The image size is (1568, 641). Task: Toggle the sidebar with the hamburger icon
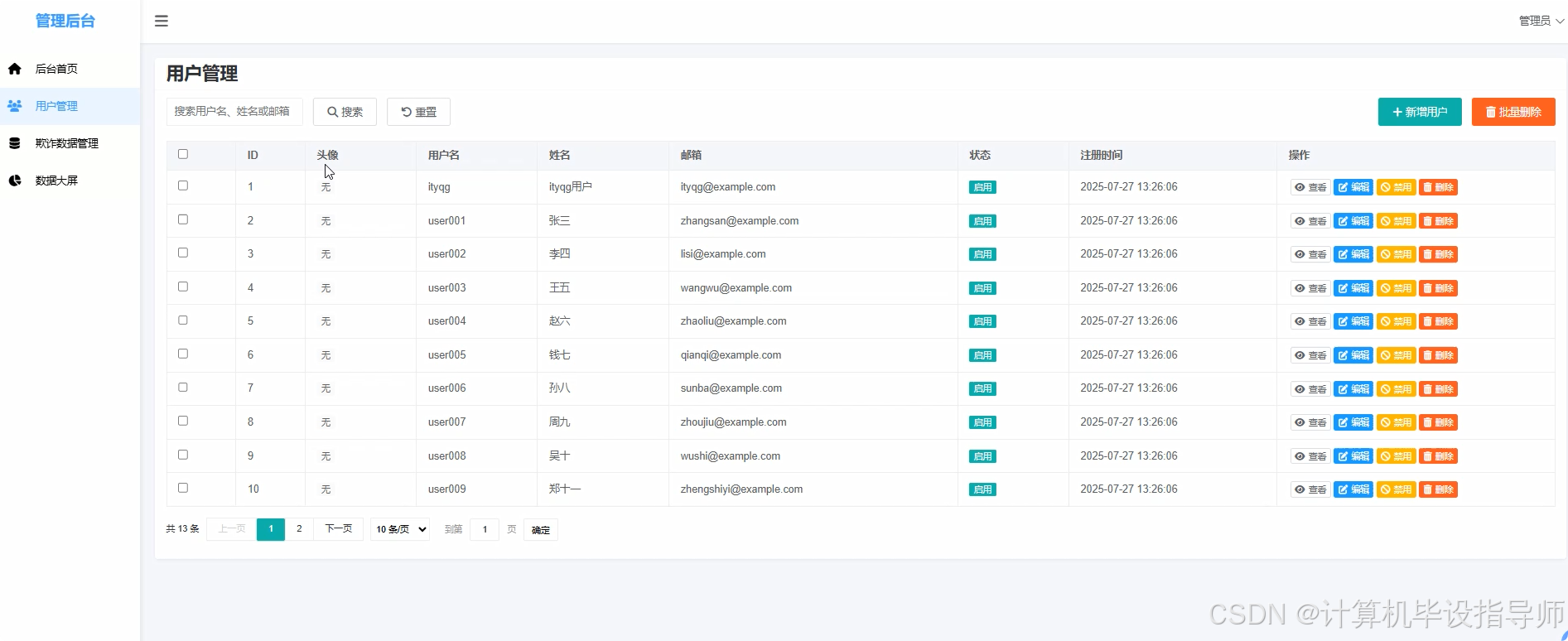(162, 21)
